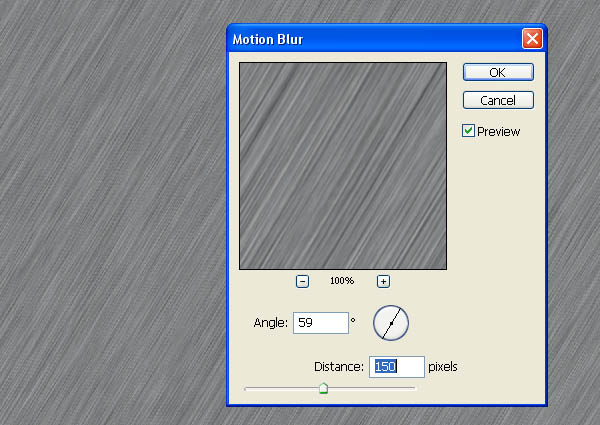Close the Motion Blur dialog
Image resolution: width=600 pixels, height=425 pixels.
(x=532, y=39)
